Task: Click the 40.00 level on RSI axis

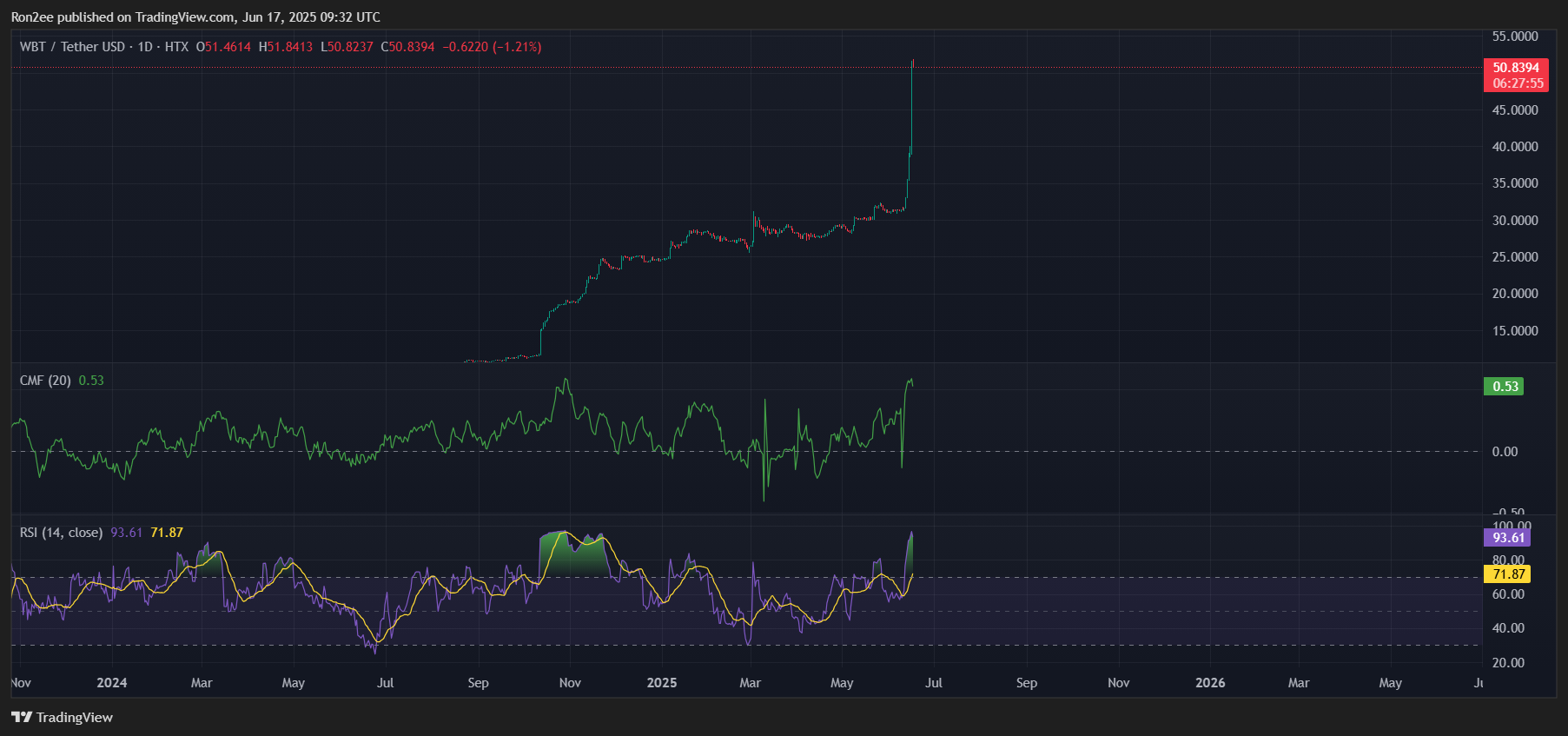Action: pos(1508,628)
